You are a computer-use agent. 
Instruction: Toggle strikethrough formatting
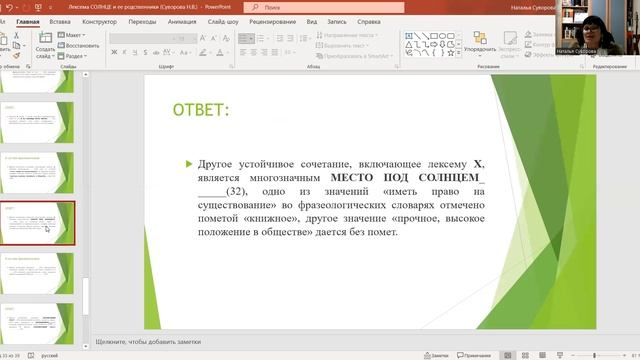click(156, 52)
